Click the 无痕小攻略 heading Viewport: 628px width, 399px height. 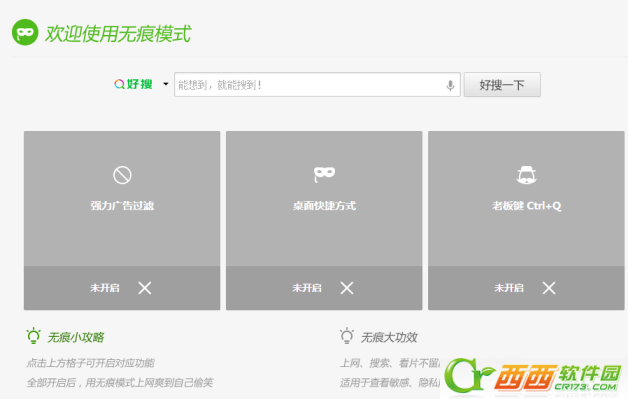tap(76, 337)
